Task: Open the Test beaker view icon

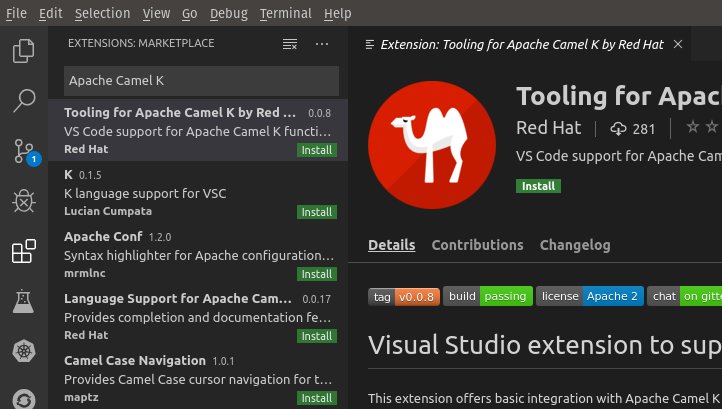Action: [x=23, y=301]
